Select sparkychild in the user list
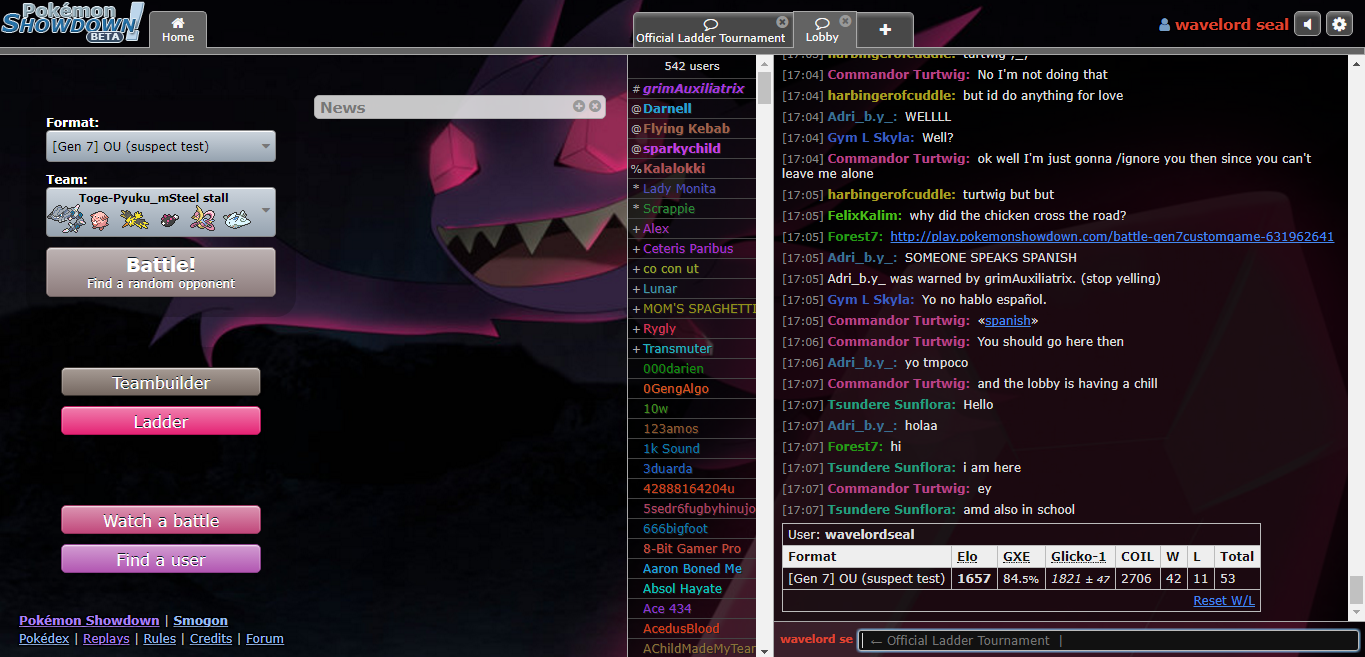The image size is (1365, 657). click(x=692, y=149)
